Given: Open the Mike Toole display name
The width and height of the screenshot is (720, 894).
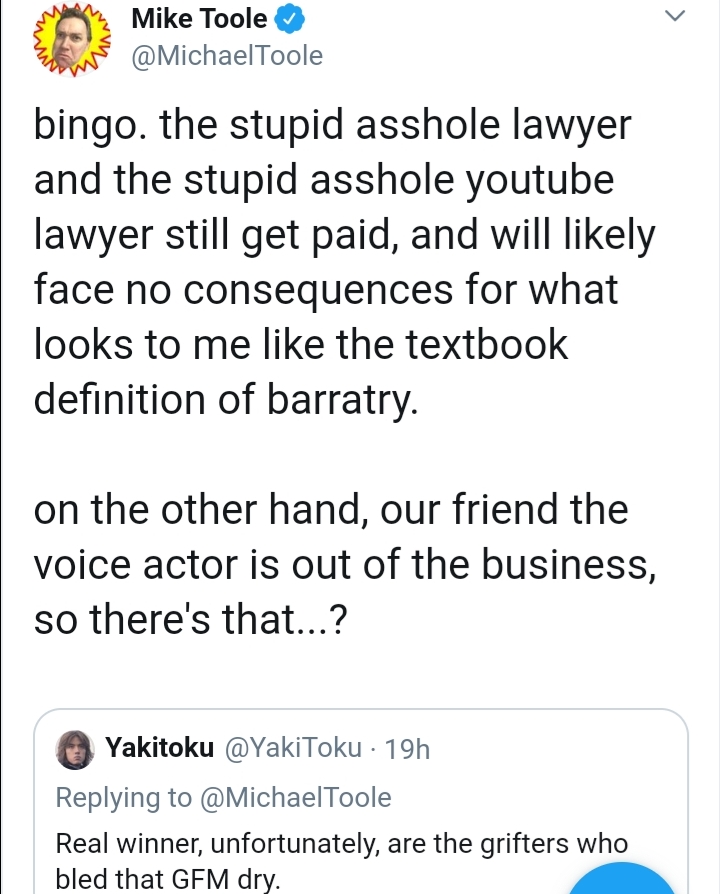Looking at the screenshot, I should pos(199,19).
